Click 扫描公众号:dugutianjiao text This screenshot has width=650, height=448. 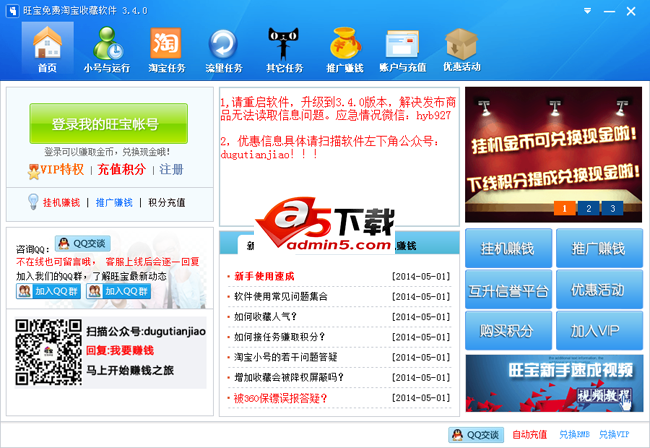(146, 332)
